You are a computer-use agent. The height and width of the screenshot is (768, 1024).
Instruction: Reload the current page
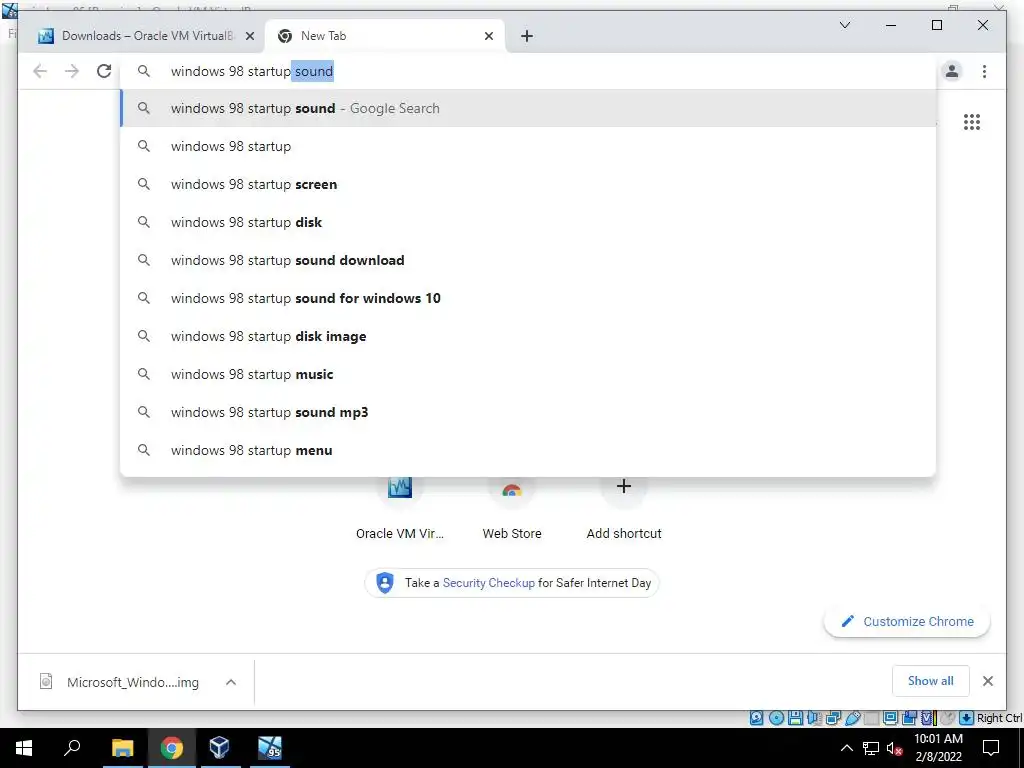(104, 71)
